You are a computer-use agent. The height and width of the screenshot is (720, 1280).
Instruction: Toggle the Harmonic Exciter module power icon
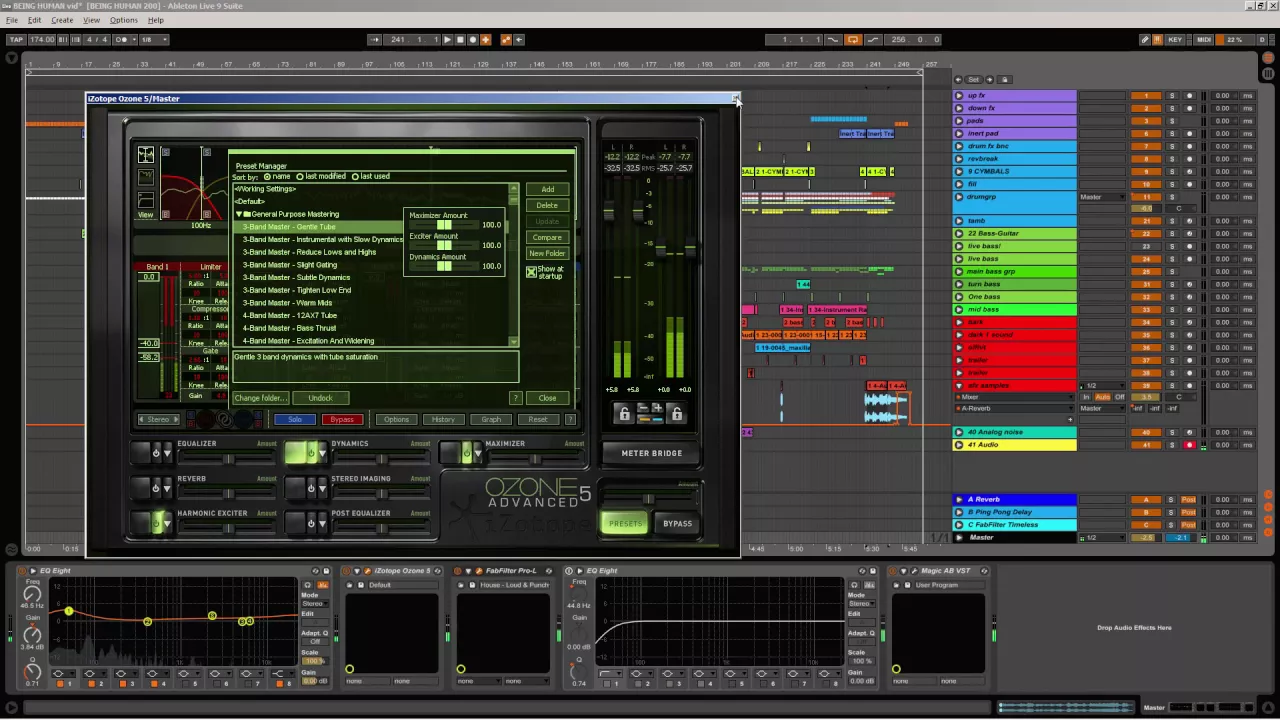[x=156, y=523]
